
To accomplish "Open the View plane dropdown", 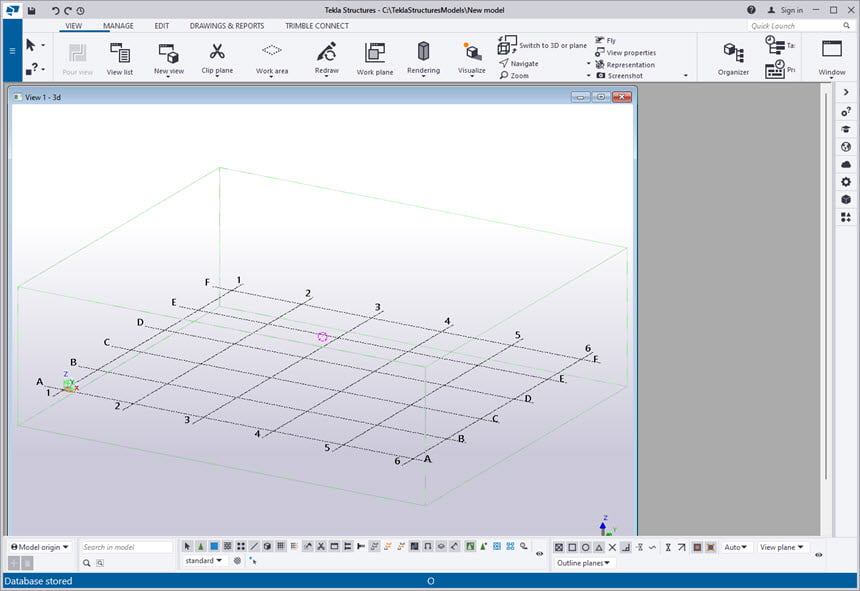I will (782, 547).
